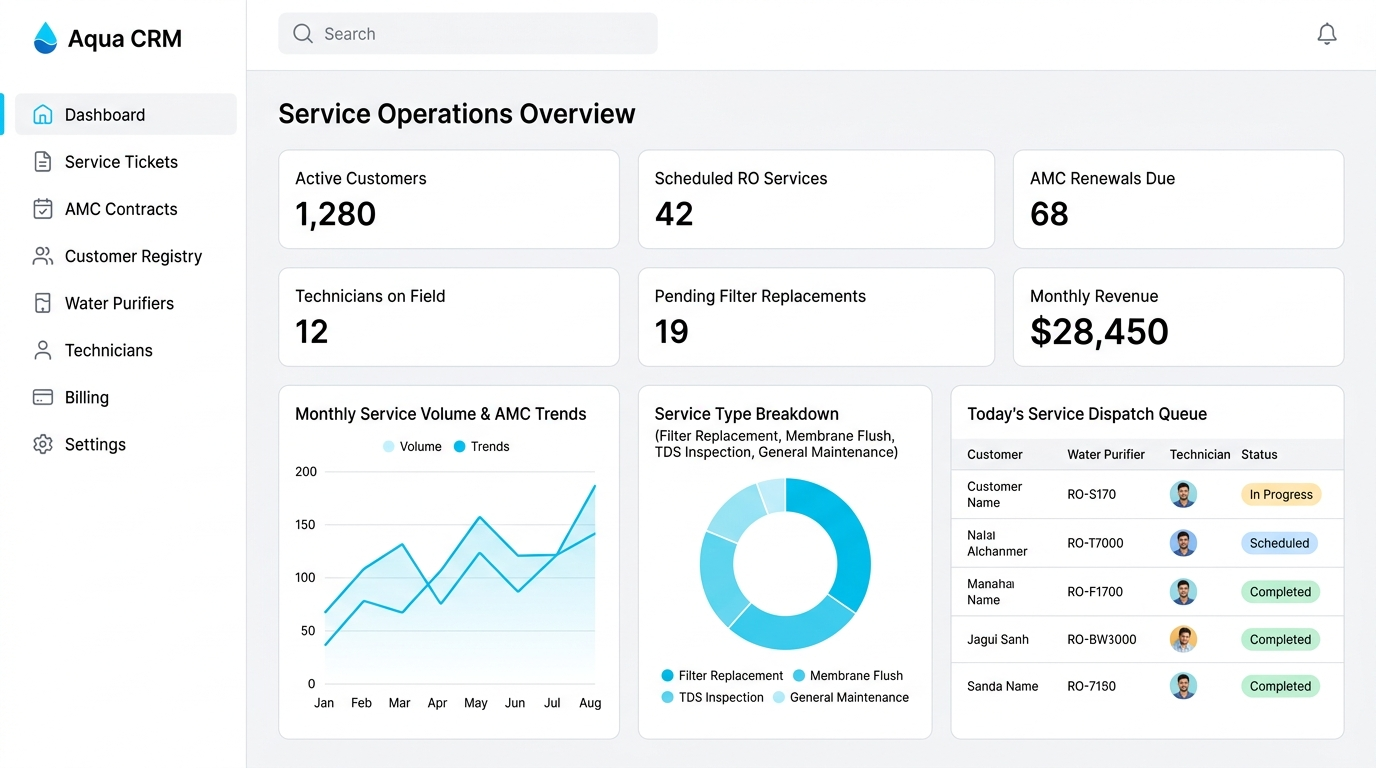Open Service Tickets from sidebar

pos(126,162)
